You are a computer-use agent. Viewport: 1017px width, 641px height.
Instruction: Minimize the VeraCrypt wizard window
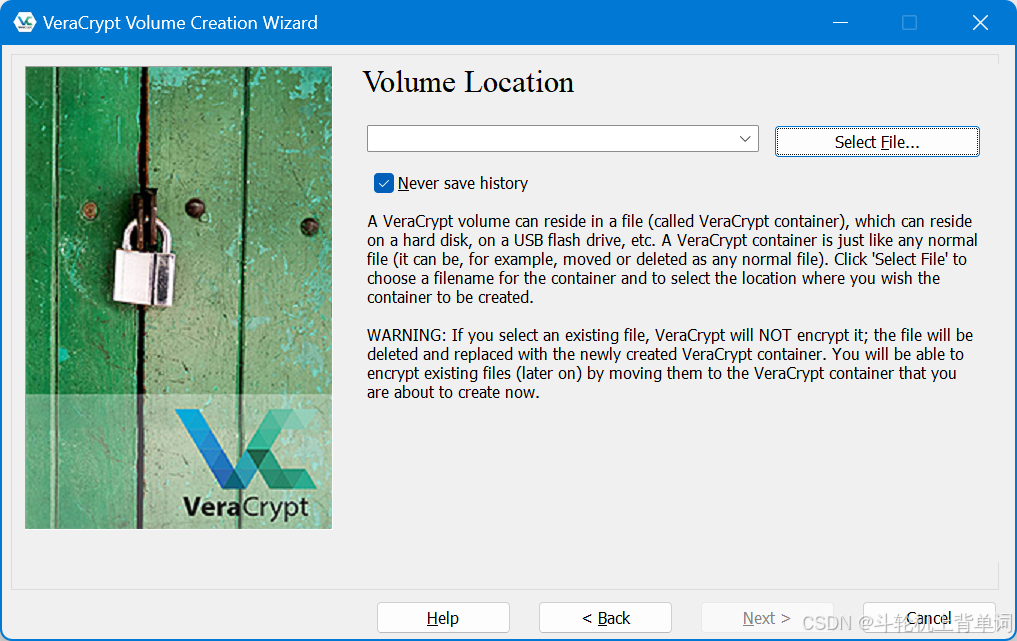click(840, 21)
